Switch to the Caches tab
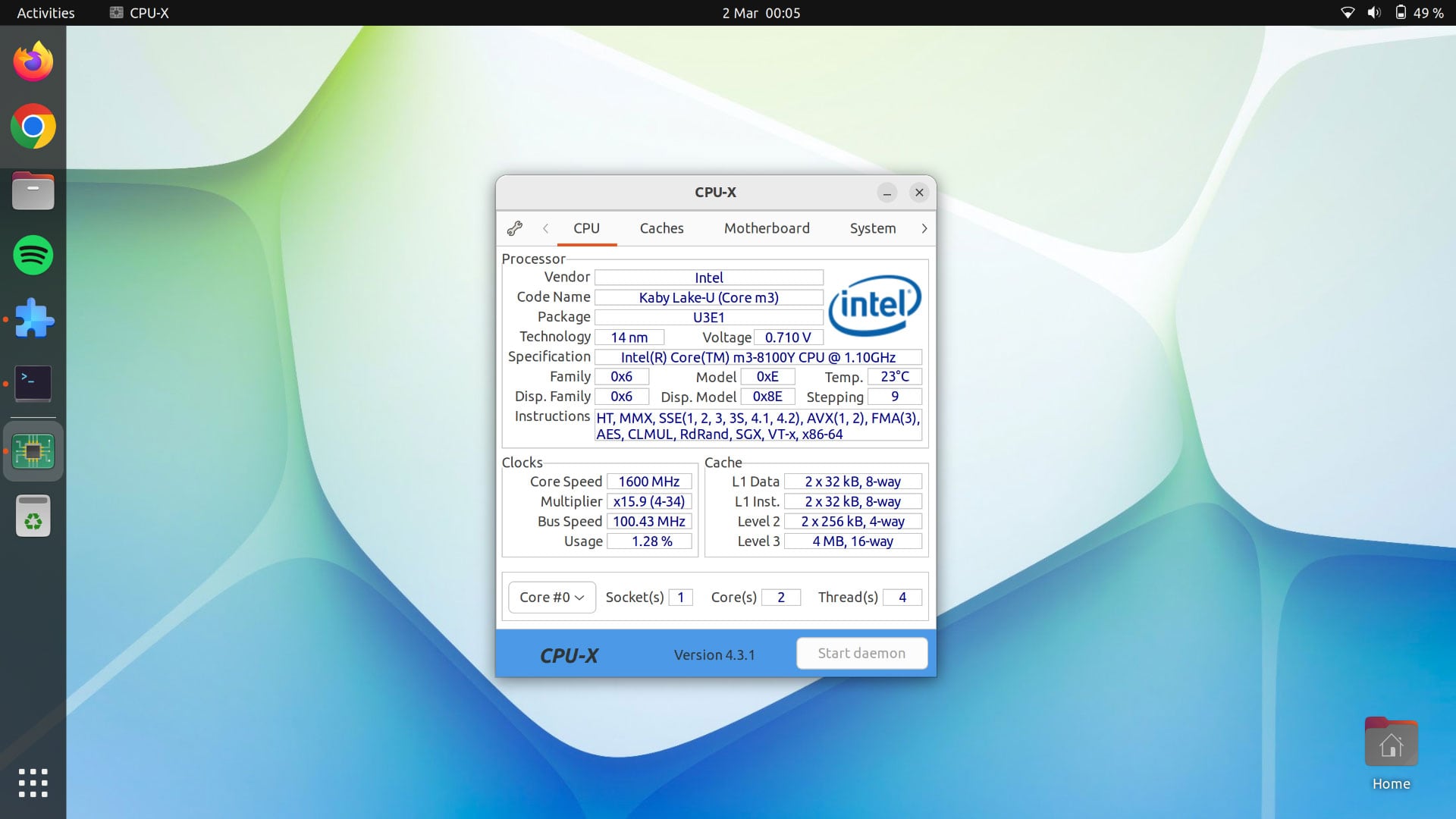The height and width of the screenshot is (819, 1456). (661, 228)
